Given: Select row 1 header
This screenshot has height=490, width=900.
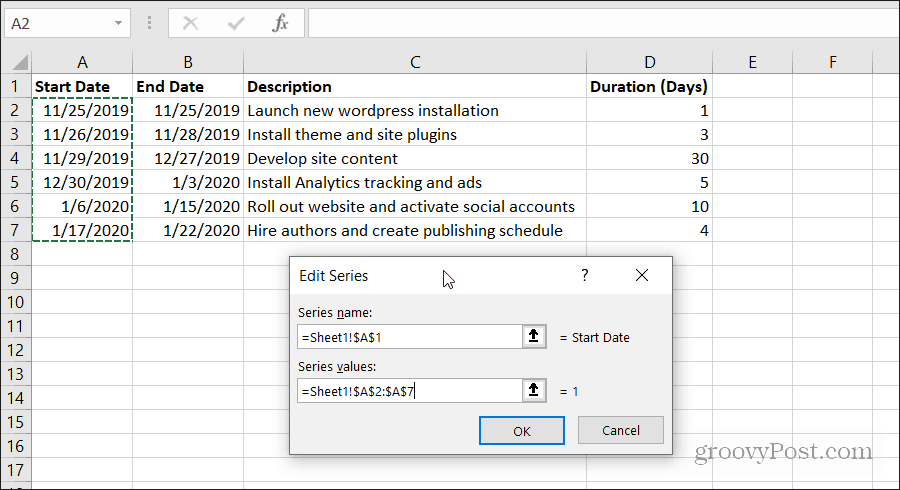Looking at the screenshot, I should pos(15,86).
